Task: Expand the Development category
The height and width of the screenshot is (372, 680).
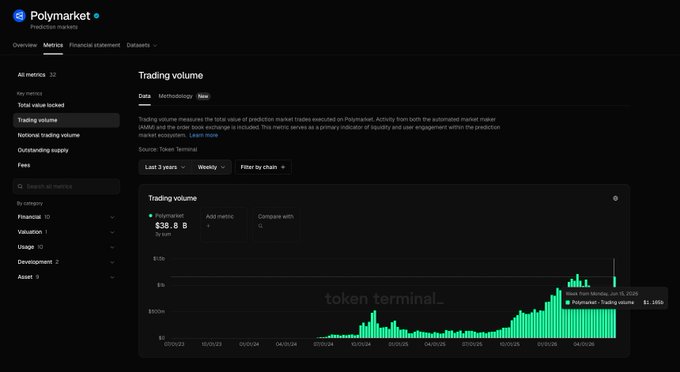Action: pyautogui.click(x=66, y=262)
